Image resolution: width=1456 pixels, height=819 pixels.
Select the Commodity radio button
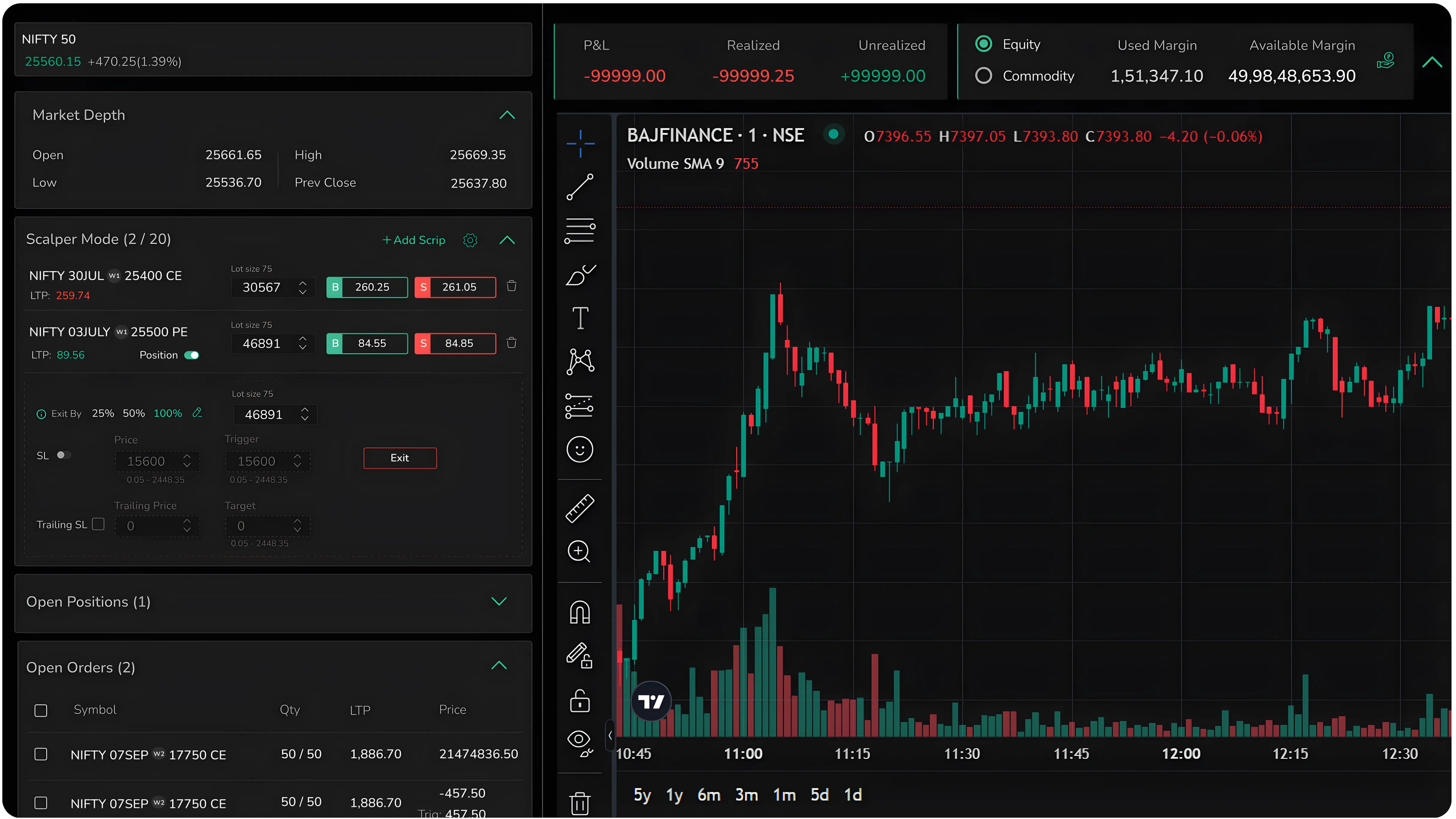tap(984, 76)
